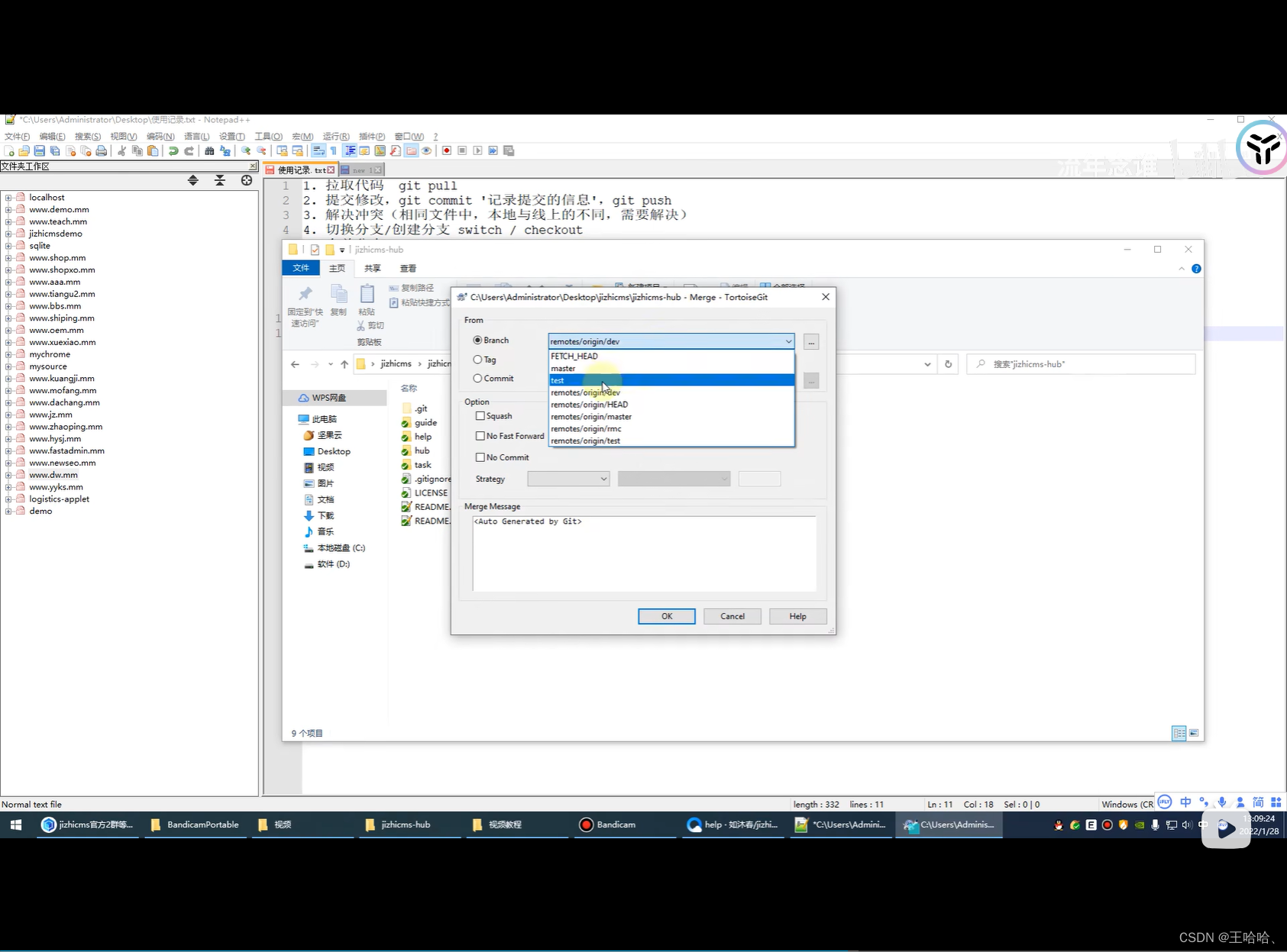Image resolution: width=1287 pixels, height=952 pixels.
Task: Choose 'remotes/origin/master' in the branch list
Action: [671, 417]
